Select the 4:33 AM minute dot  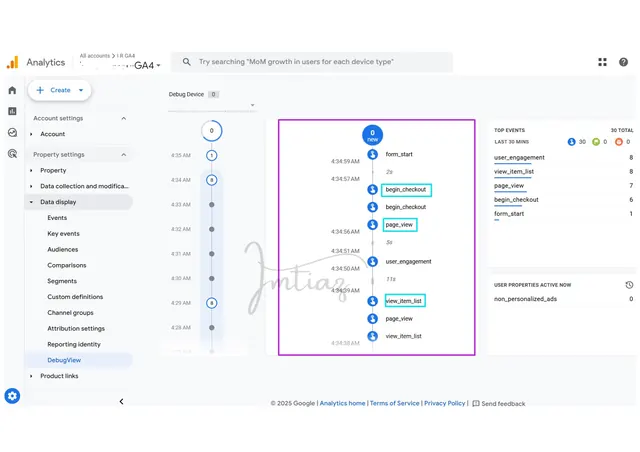click(211, 205)
